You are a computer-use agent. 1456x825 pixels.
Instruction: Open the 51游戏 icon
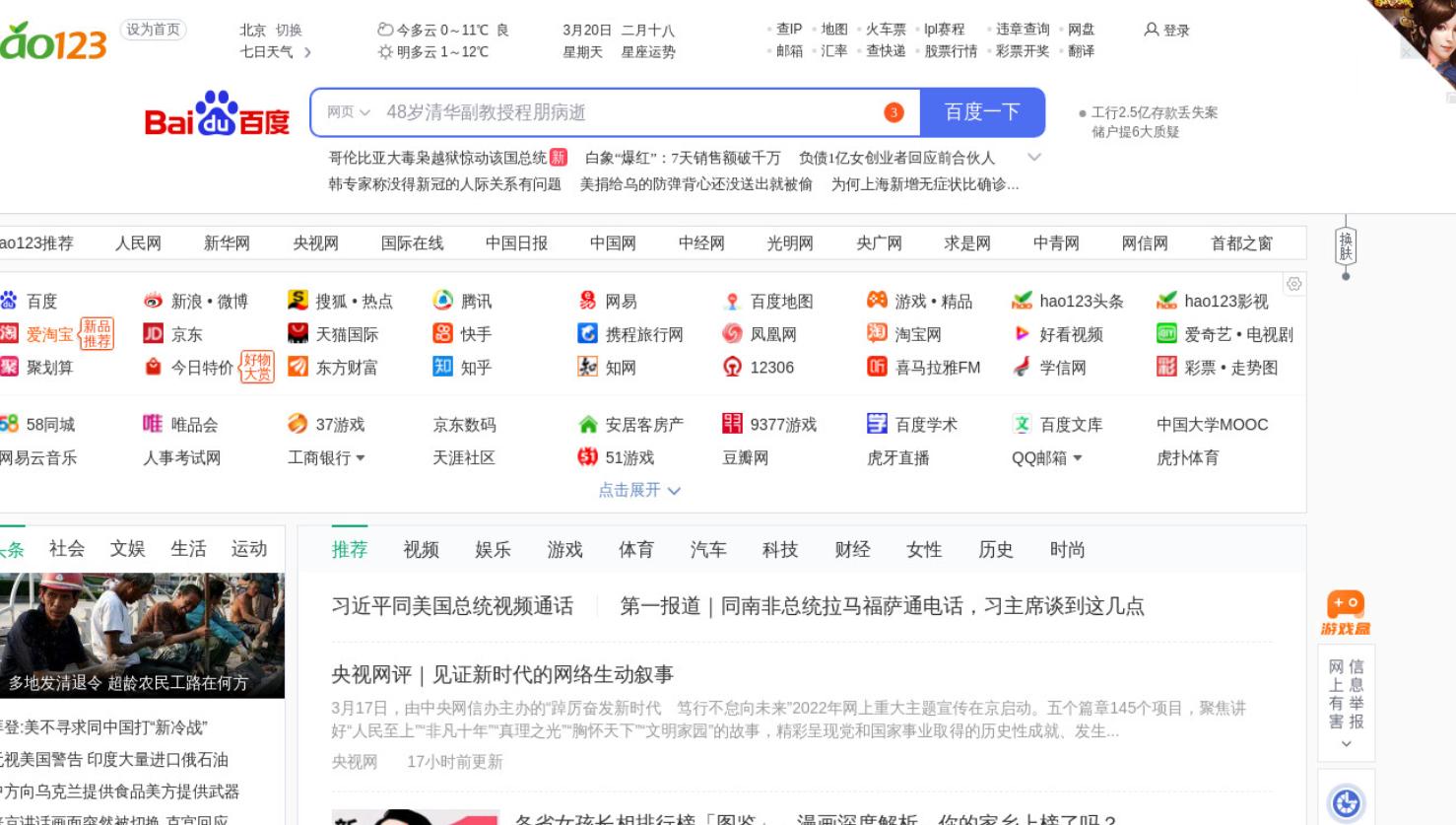(x=588, y=456)
